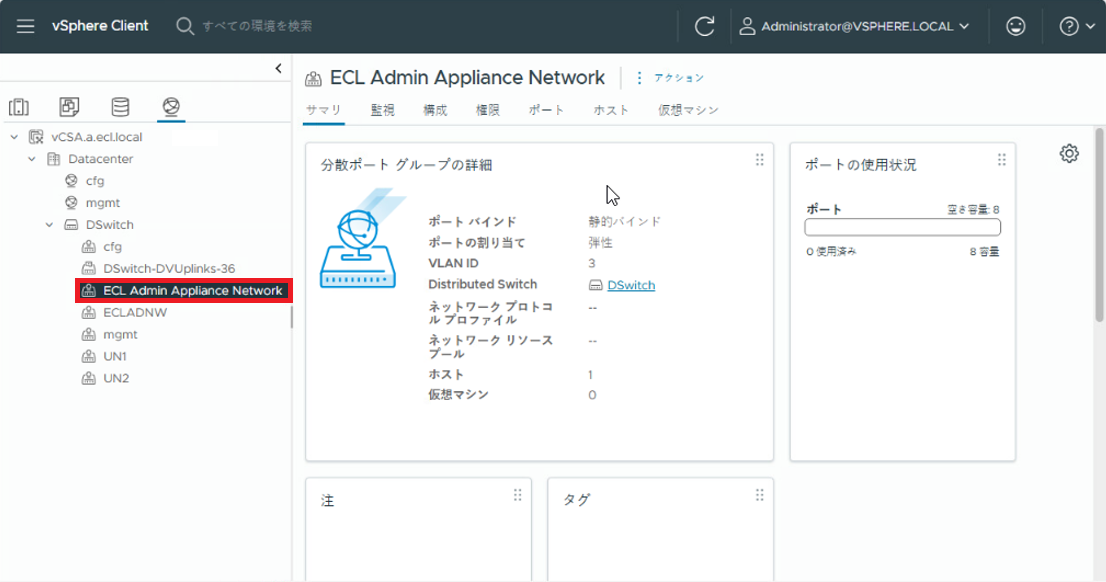Switch to Storage inventory view icon

point(120,107)
